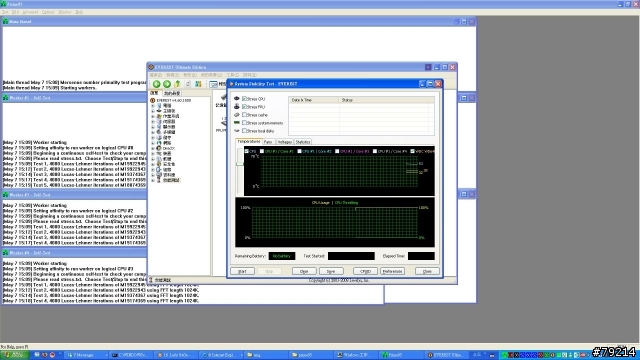
Task: Click the Up-level arrow icon in EVEREST toolbar
Action: pyautogui.click(x=177, y=84)
